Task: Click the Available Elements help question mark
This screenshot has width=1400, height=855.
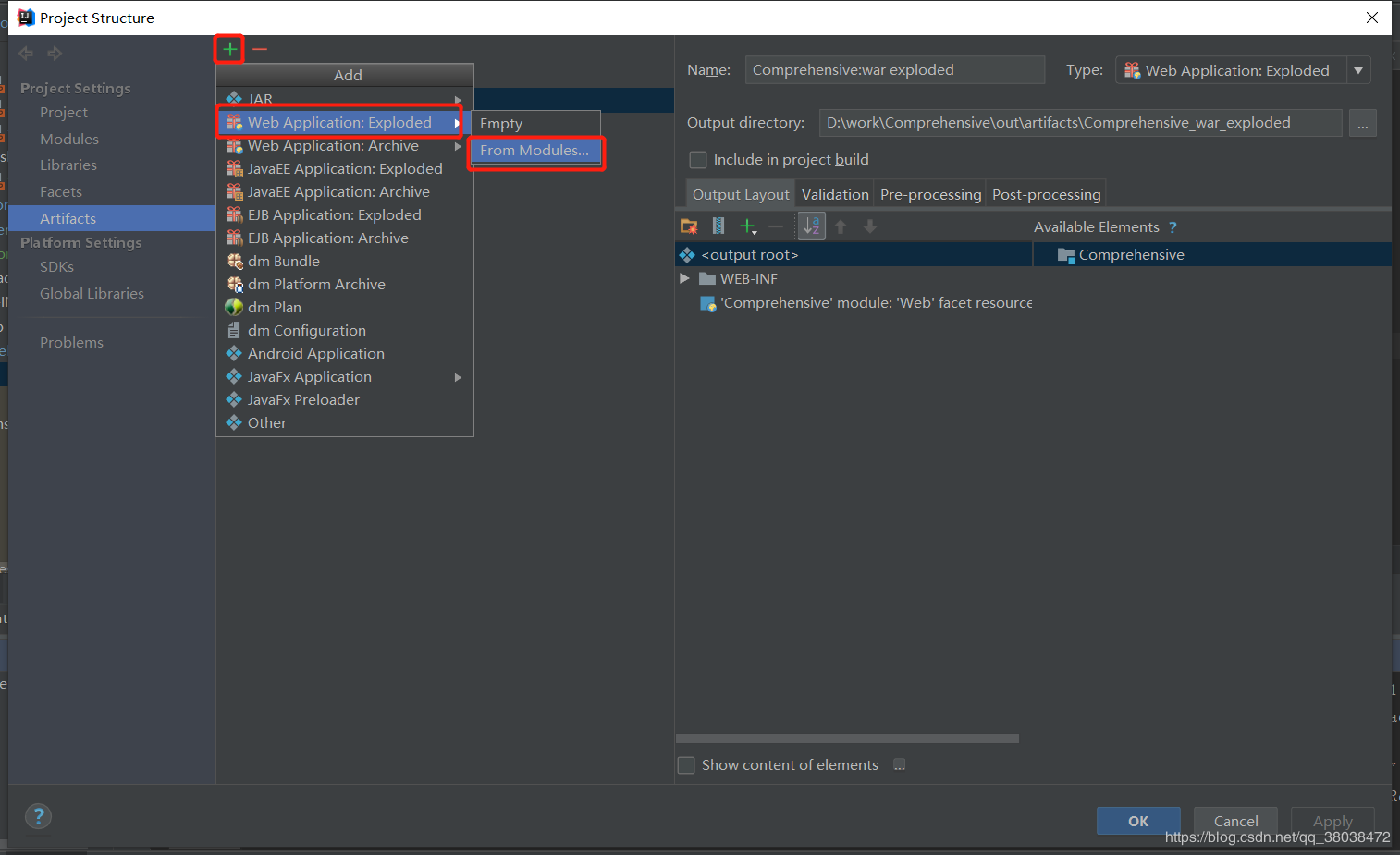Action: point(1173,227)
